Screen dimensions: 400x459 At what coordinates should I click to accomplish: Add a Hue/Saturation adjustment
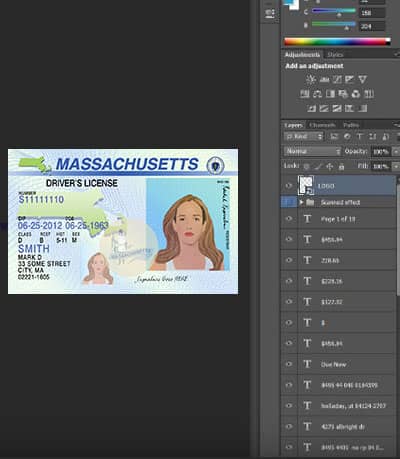(x=305, y=94)
